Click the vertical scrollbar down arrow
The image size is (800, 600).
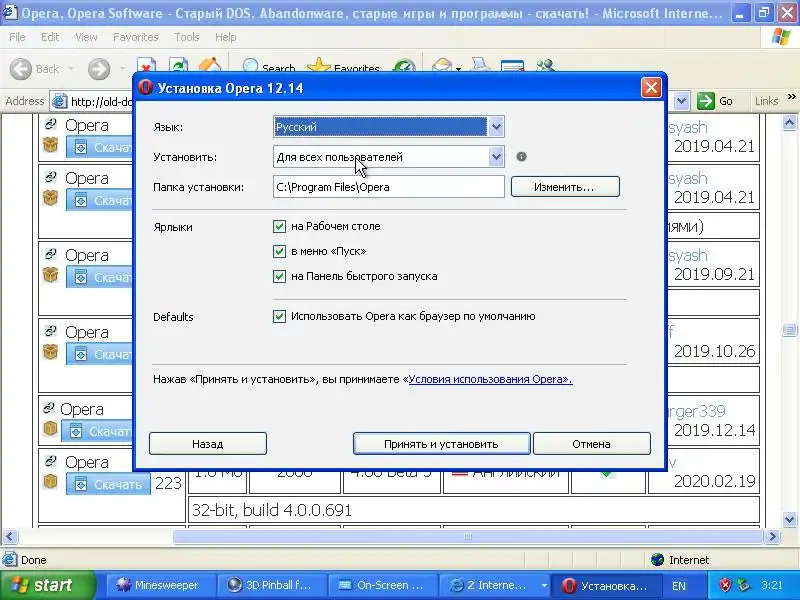tap(789, 520)
